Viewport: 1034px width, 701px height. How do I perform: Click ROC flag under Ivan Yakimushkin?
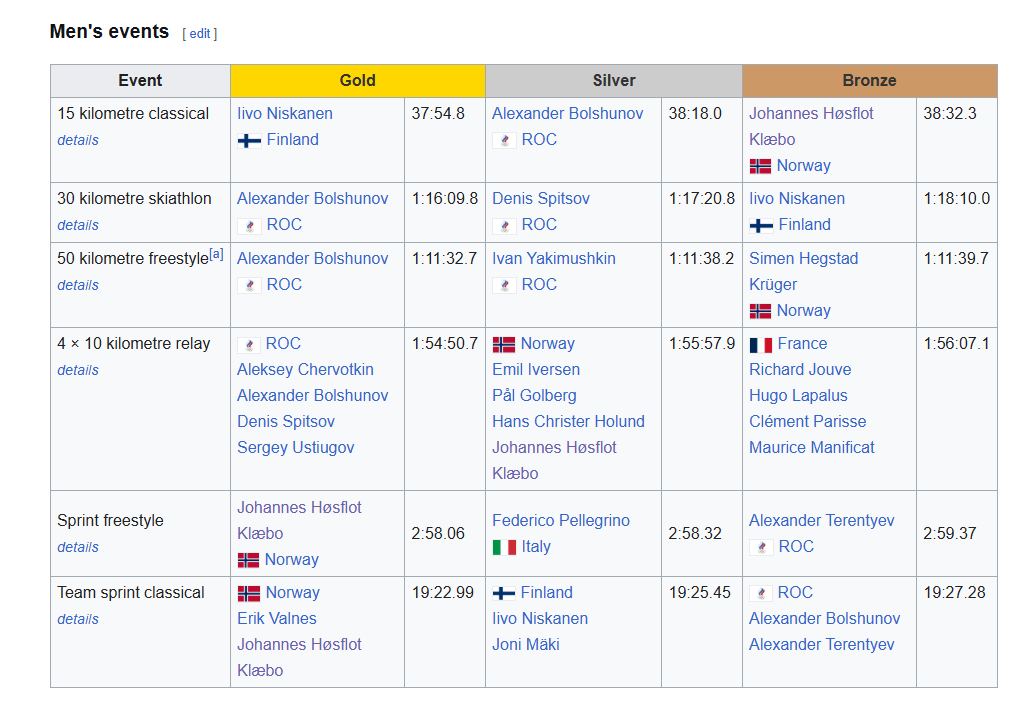(x=504, y=285)
